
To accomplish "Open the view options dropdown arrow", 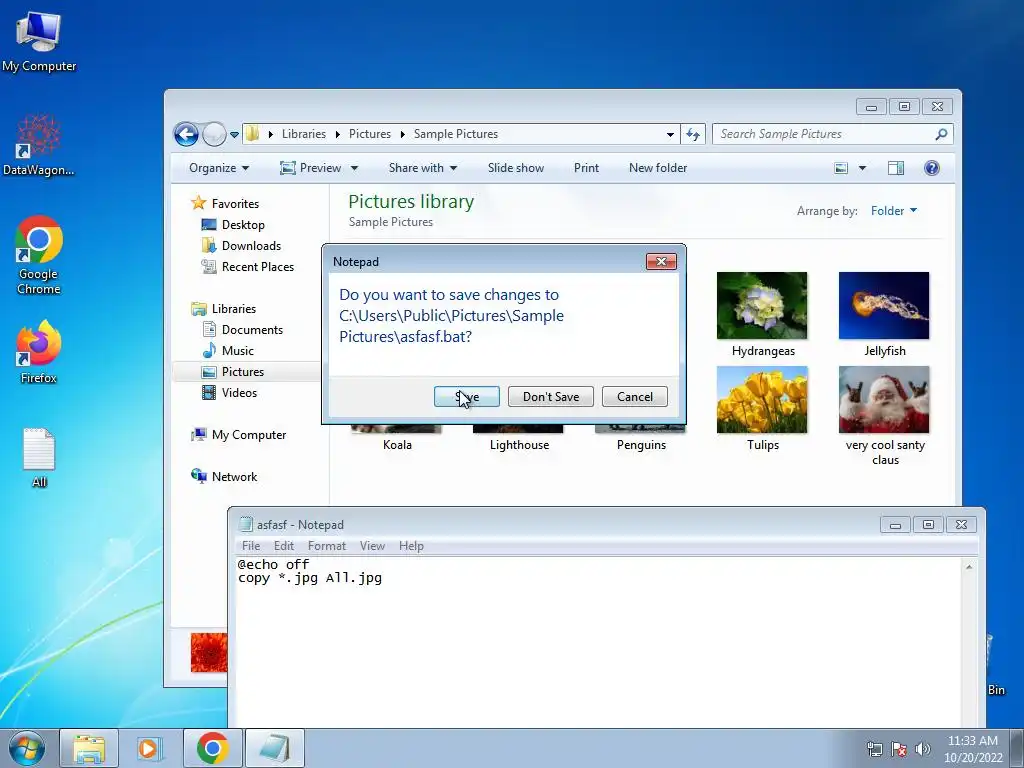I will 862,168.
